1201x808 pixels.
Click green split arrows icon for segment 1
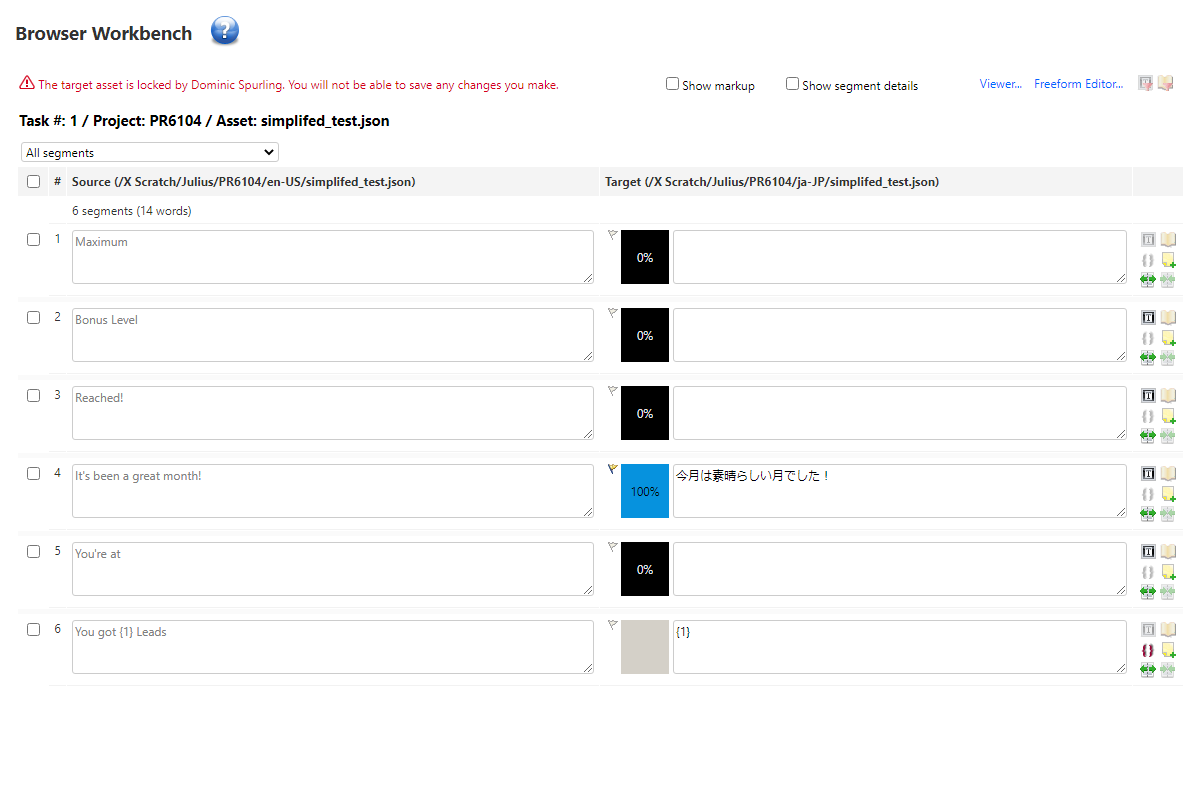(x=1148, y=280)
